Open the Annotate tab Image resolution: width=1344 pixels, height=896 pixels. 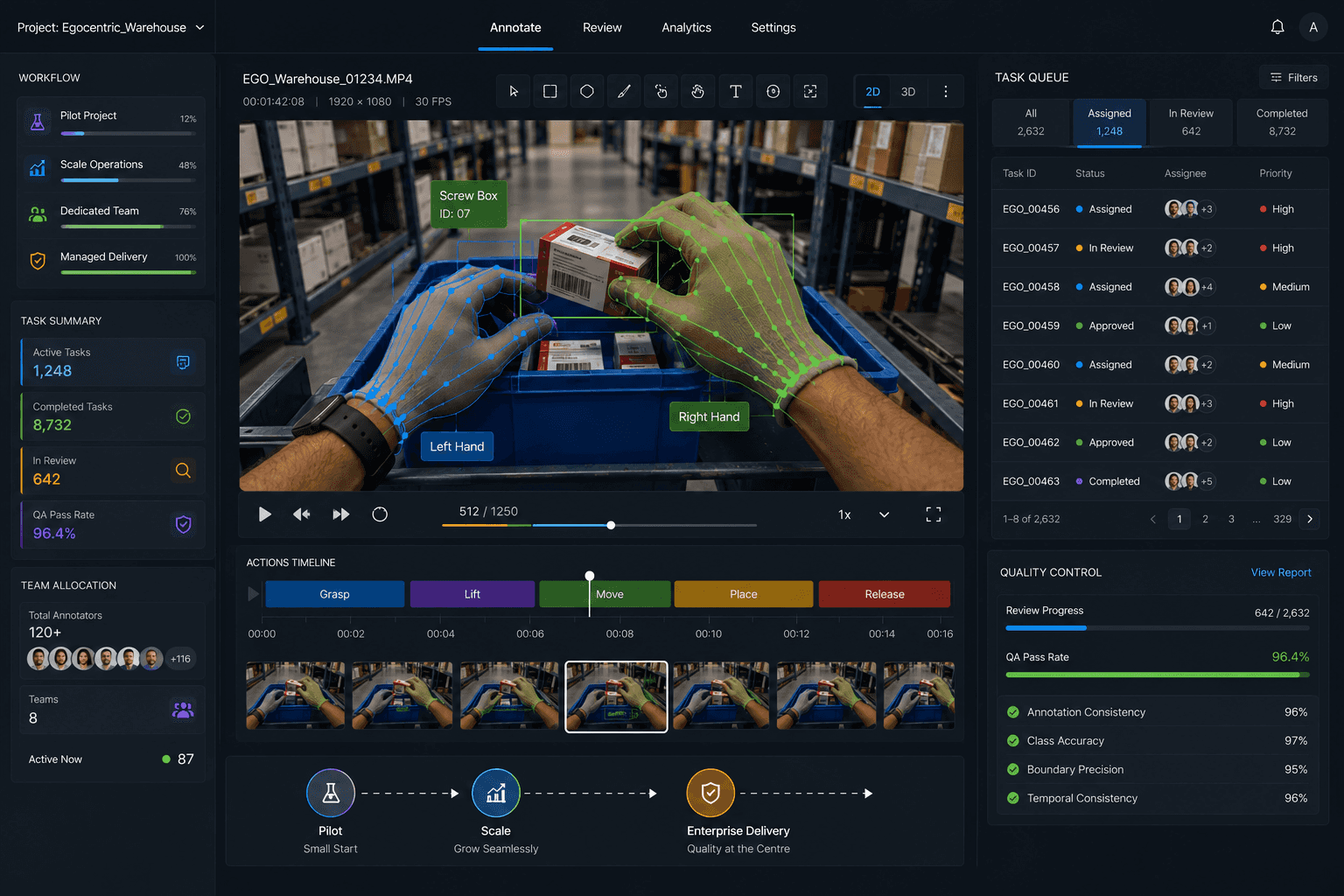coord(515,27)
